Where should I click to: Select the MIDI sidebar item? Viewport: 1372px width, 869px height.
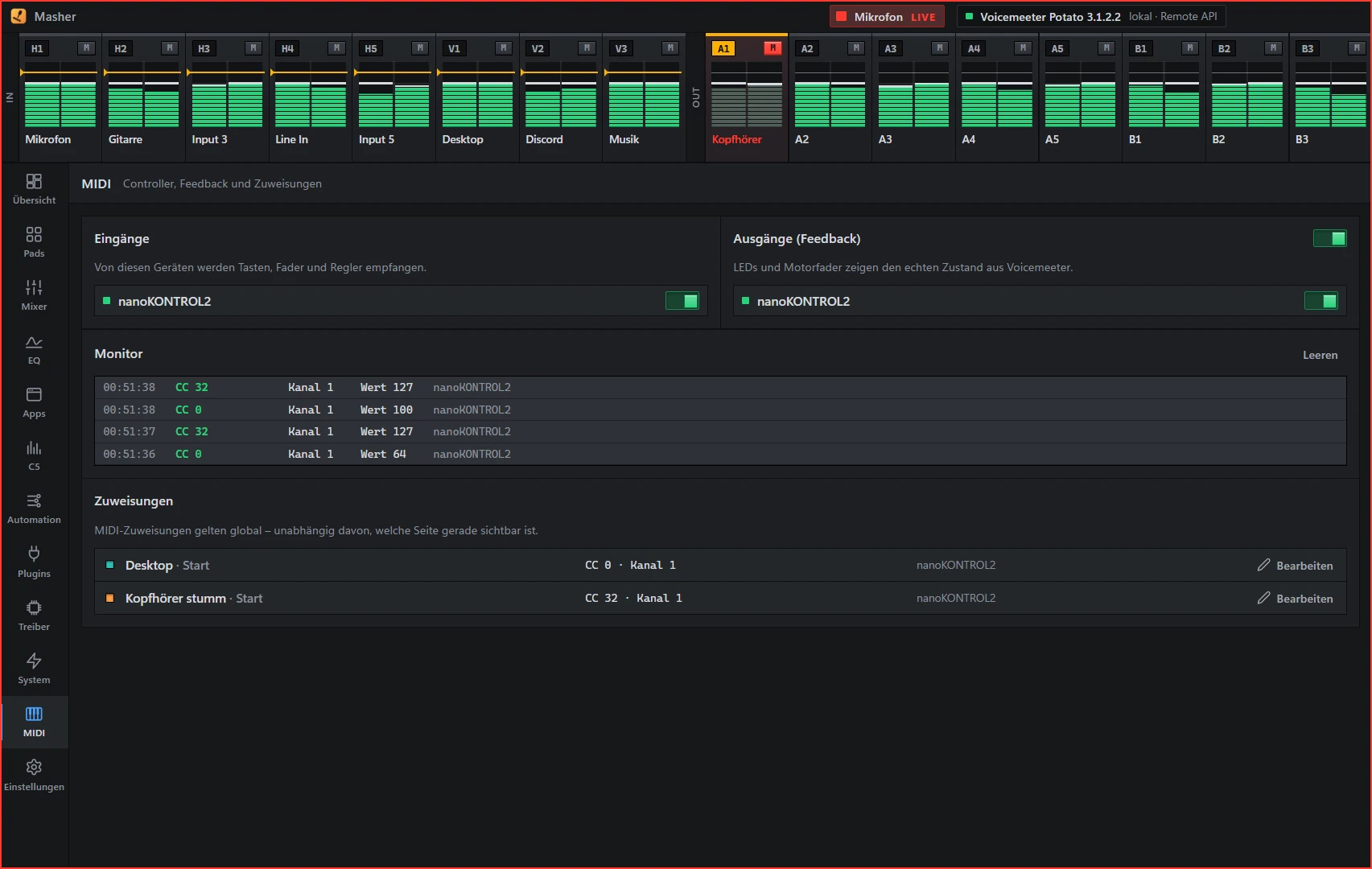(34, 722)
